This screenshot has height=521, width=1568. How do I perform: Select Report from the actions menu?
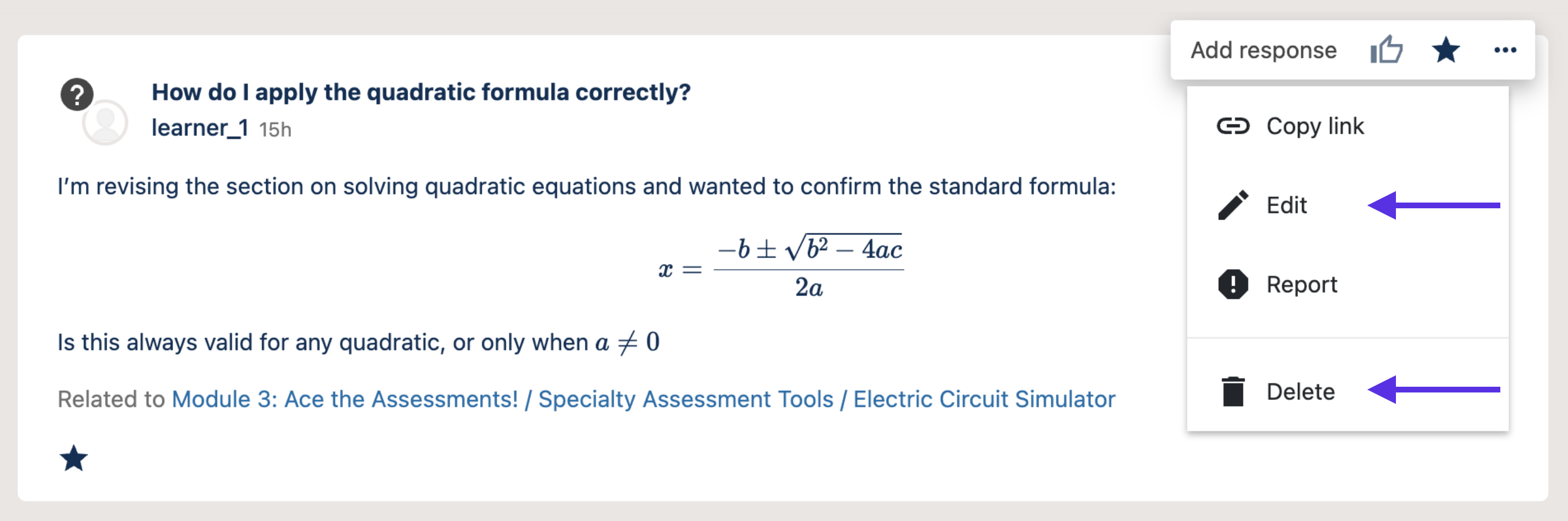tap(1301, 284)
